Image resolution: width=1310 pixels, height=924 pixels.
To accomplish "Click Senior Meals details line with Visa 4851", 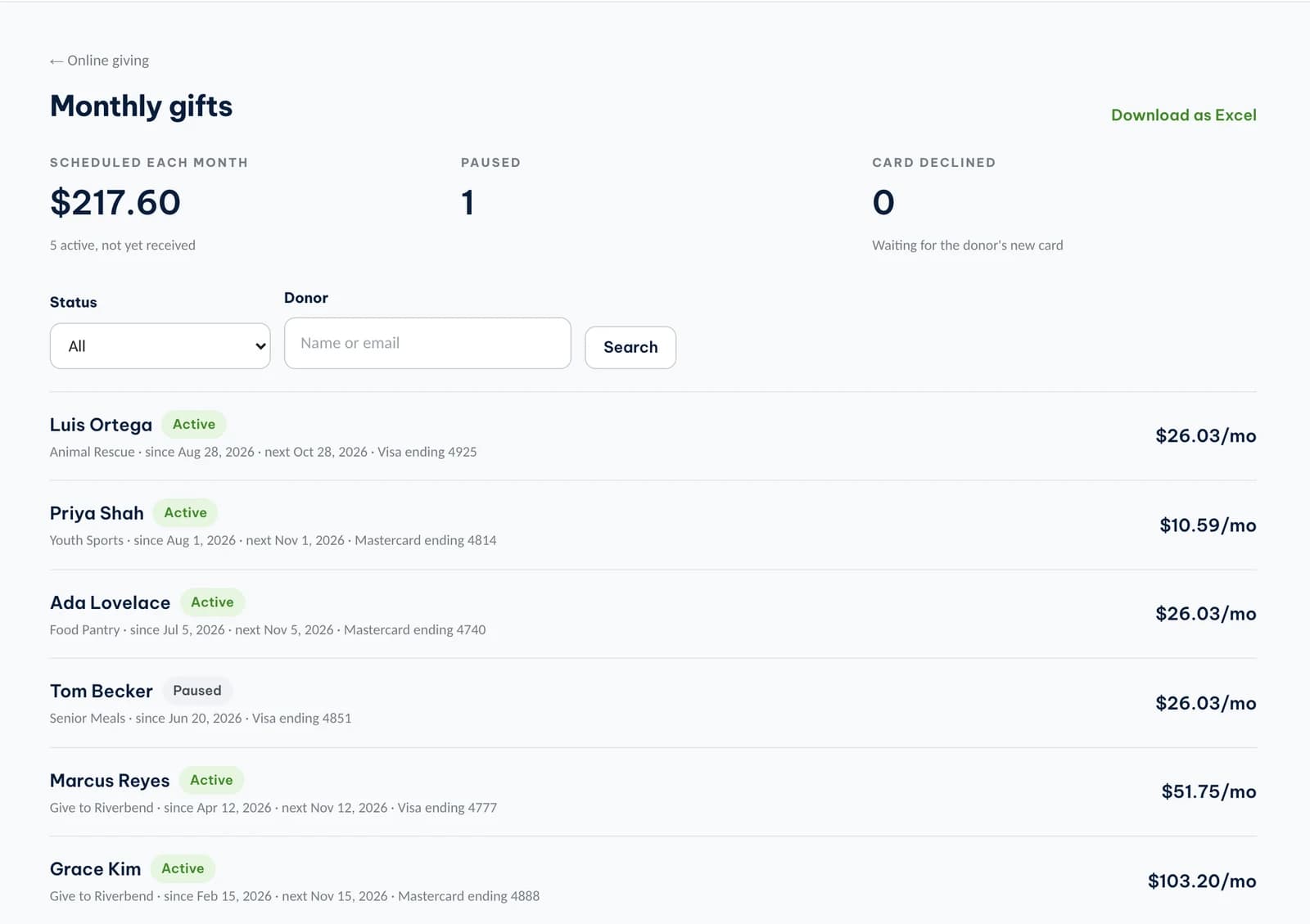I will [201, 718].
